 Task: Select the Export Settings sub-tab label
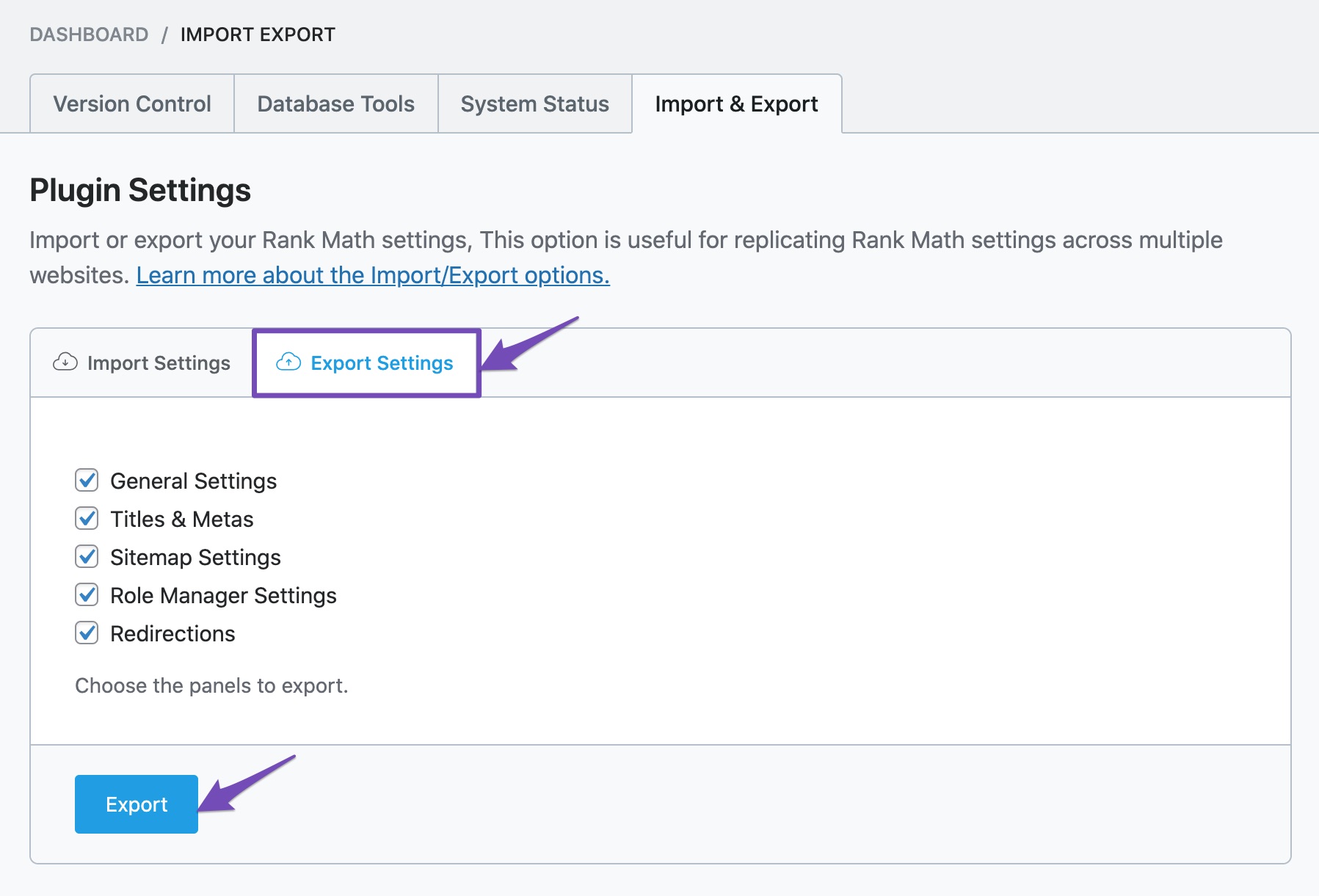click(382, 363)
